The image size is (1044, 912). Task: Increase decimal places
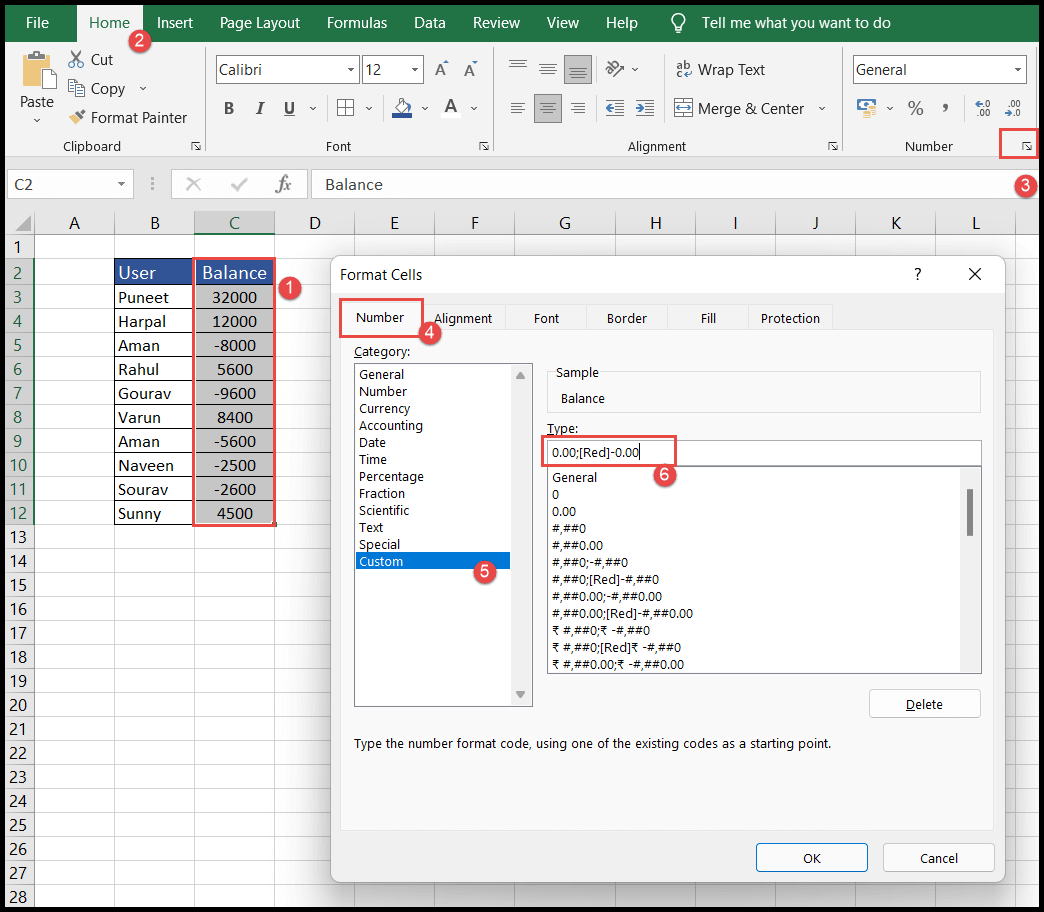982,108
